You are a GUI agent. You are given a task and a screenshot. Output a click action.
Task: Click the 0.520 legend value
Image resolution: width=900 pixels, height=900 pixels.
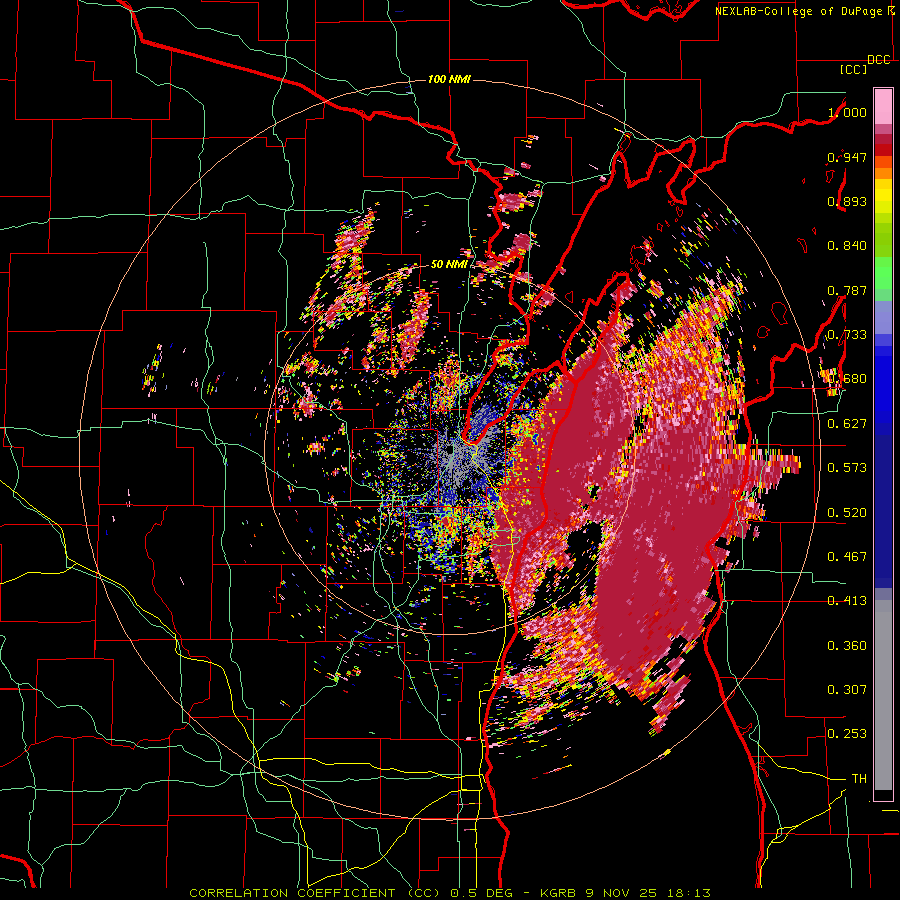pos(847,513)
